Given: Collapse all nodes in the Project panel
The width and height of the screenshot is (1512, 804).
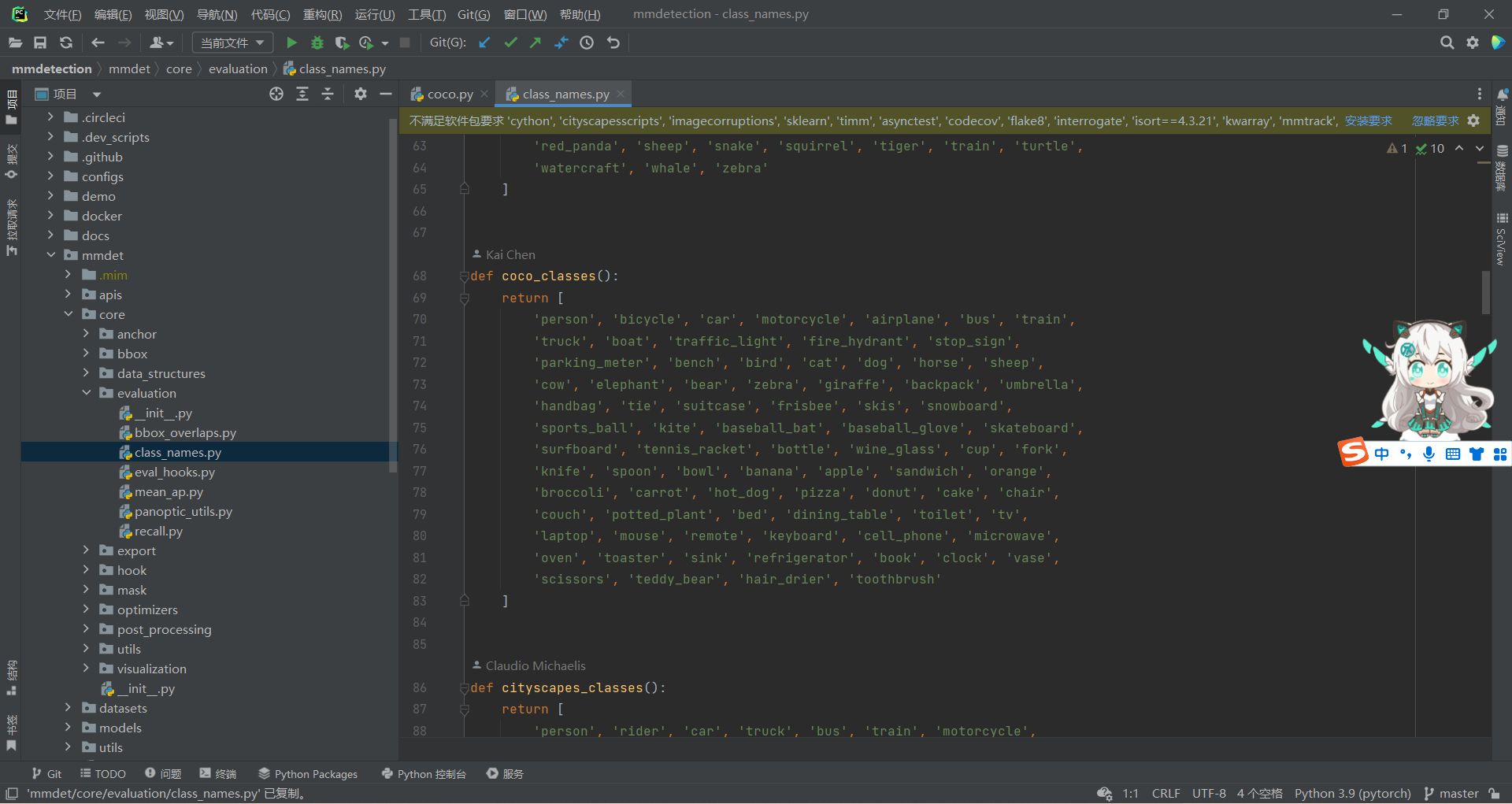Looking at the screenshot, I should pyautogui.click(x=328, y=94).
